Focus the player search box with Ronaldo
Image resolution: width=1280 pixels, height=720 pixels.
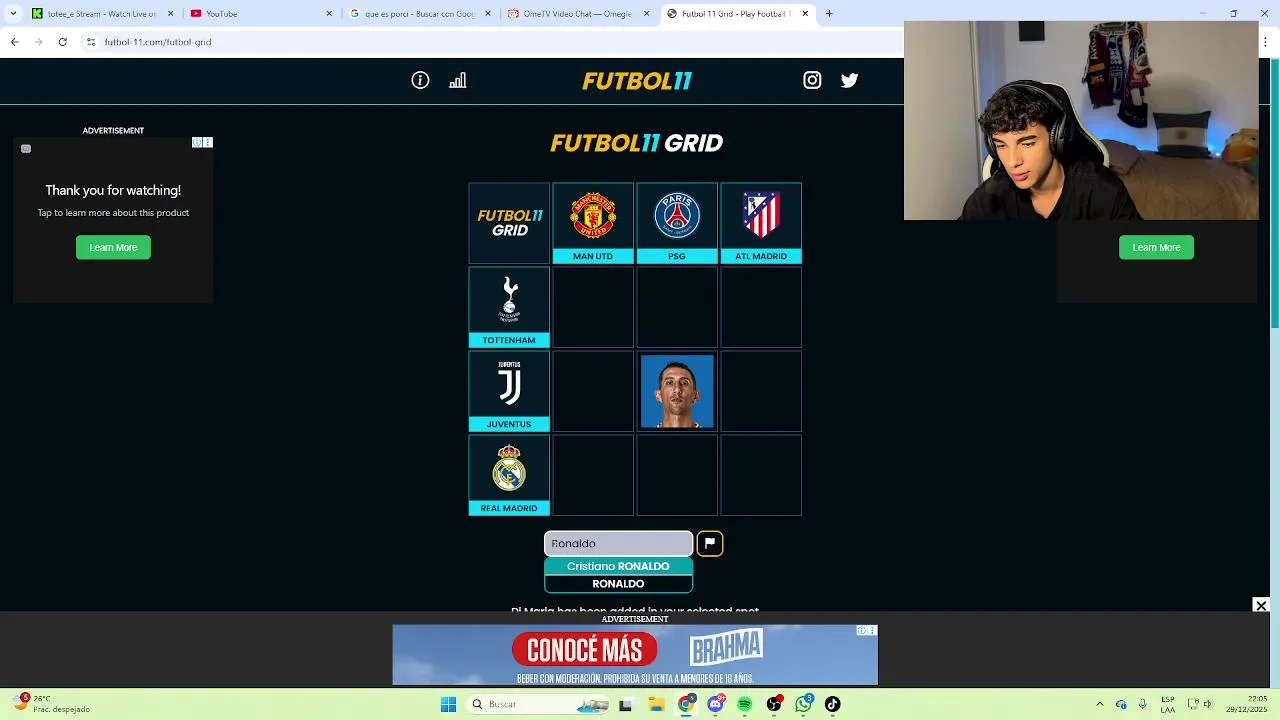[x=618, y=543]
